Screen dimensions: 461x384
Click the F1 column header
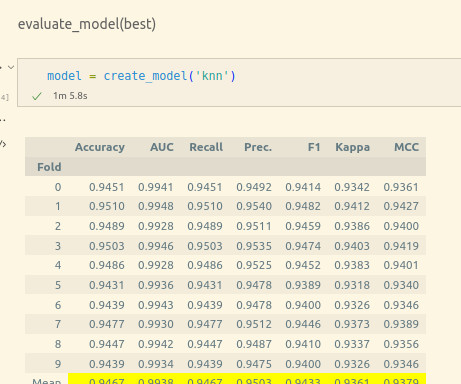[x=314, y=147]
